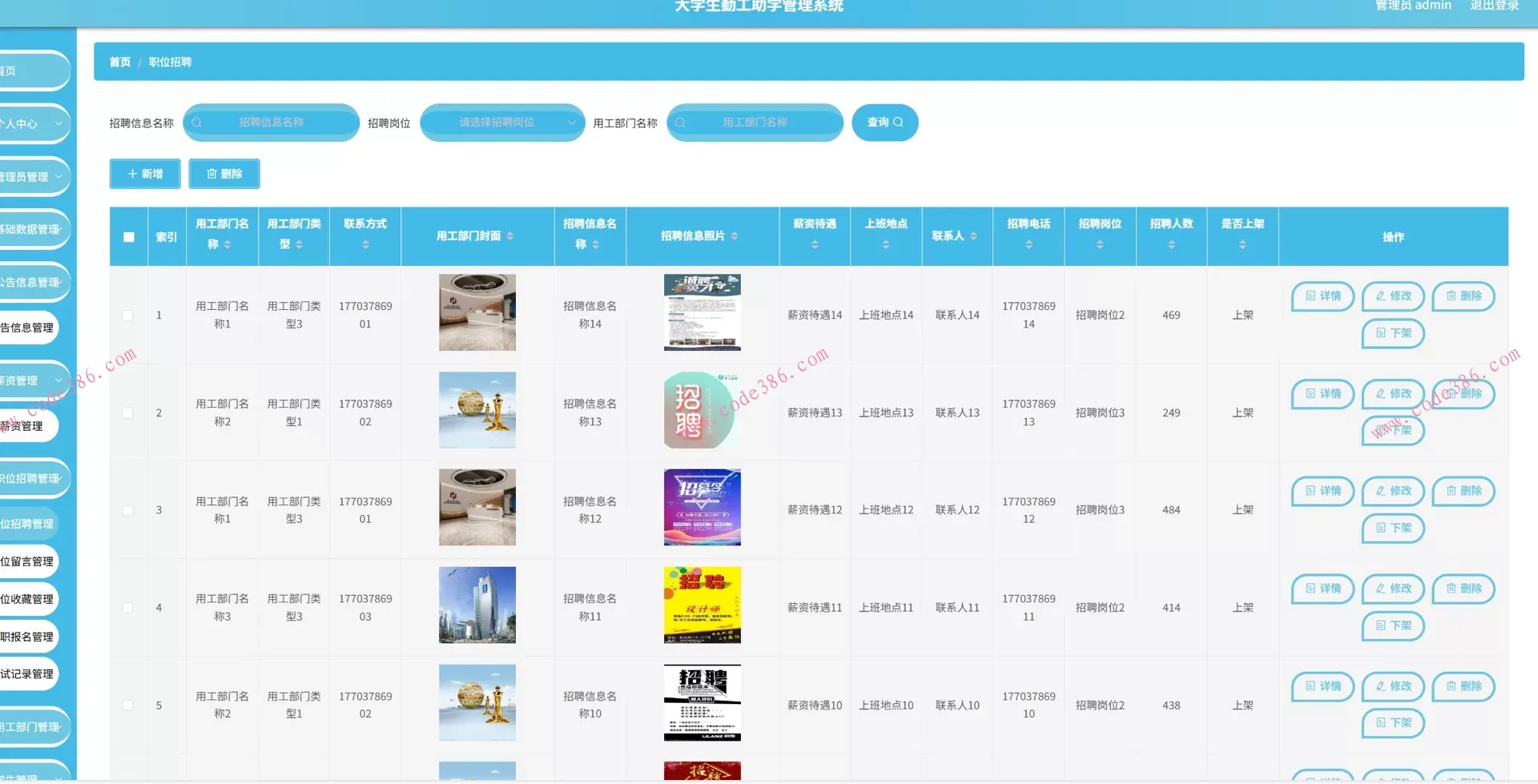Open row 1 用工部门封面 thumbnail

coord(477,312)
